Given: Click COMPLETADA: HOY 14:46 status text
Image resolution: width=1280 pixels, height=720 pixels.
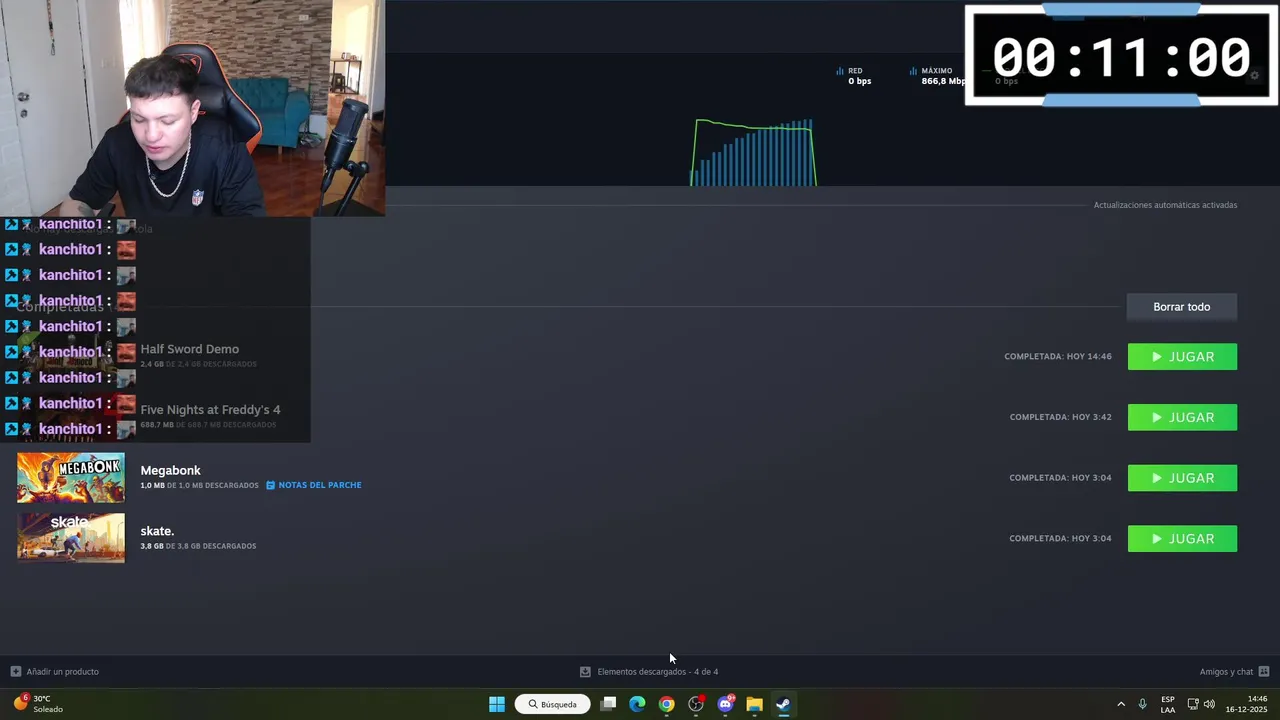Looking at the screenshot, I should (x=1058, y=357).
